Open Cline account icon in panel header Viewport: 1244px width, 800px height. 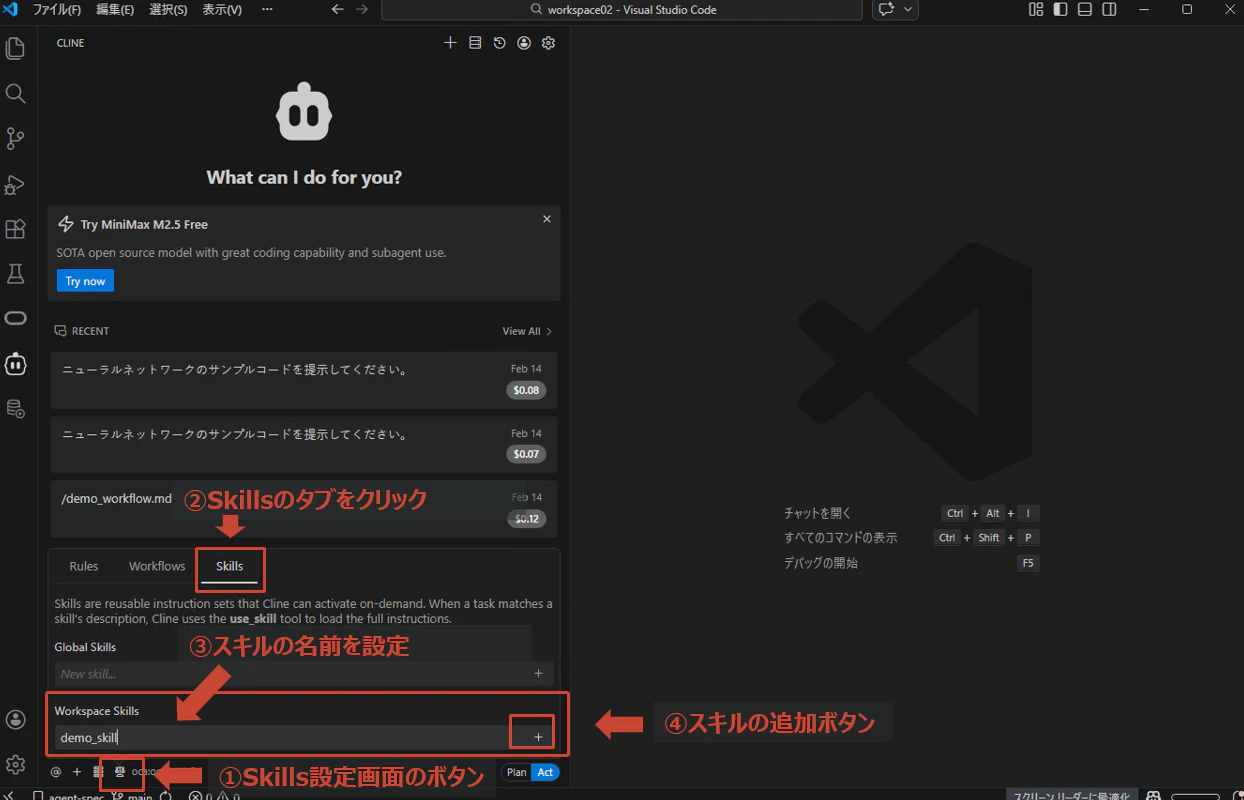coord(524,43)
